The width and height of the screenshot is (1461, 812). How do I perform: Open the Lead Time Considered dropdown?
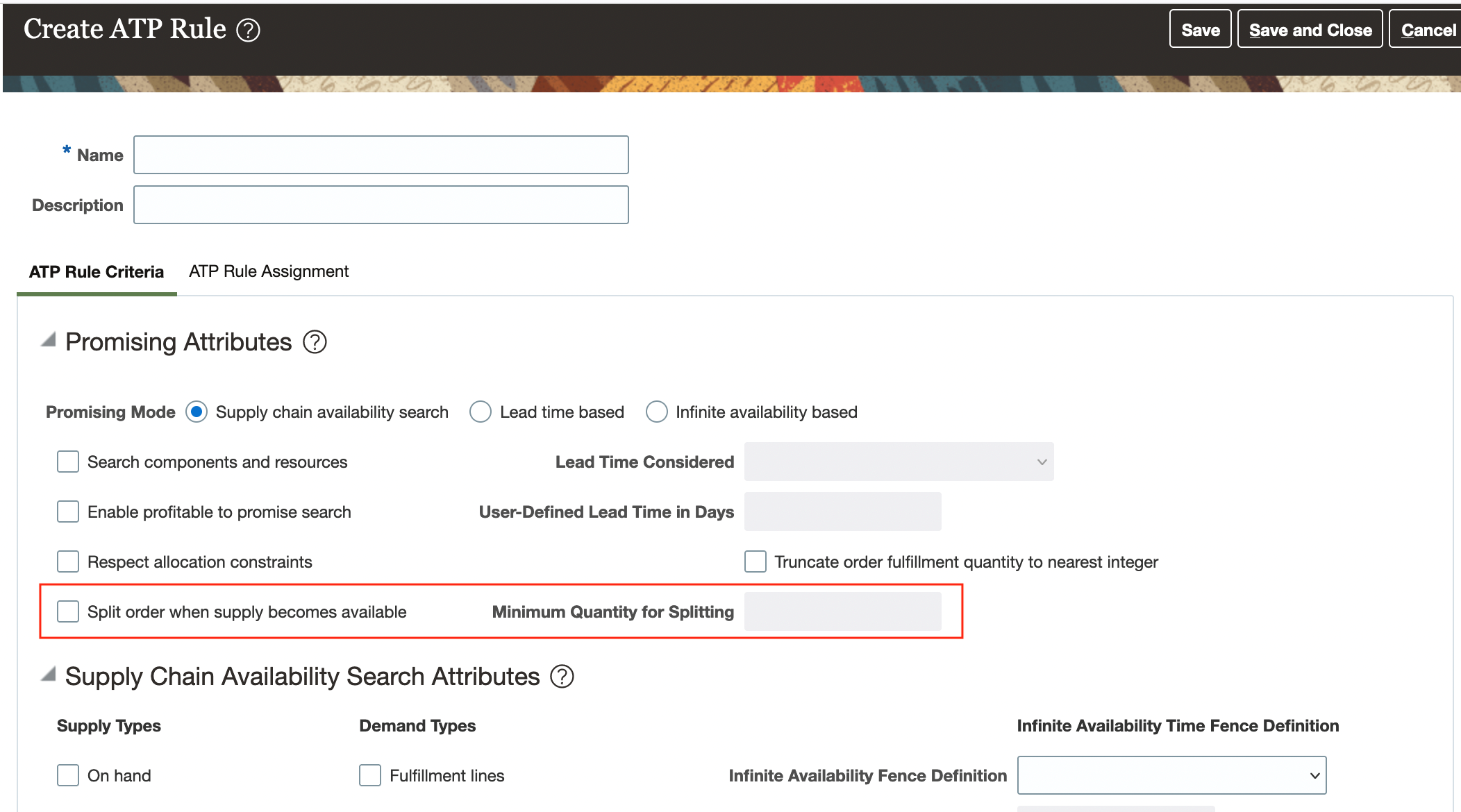coord(899,462)
